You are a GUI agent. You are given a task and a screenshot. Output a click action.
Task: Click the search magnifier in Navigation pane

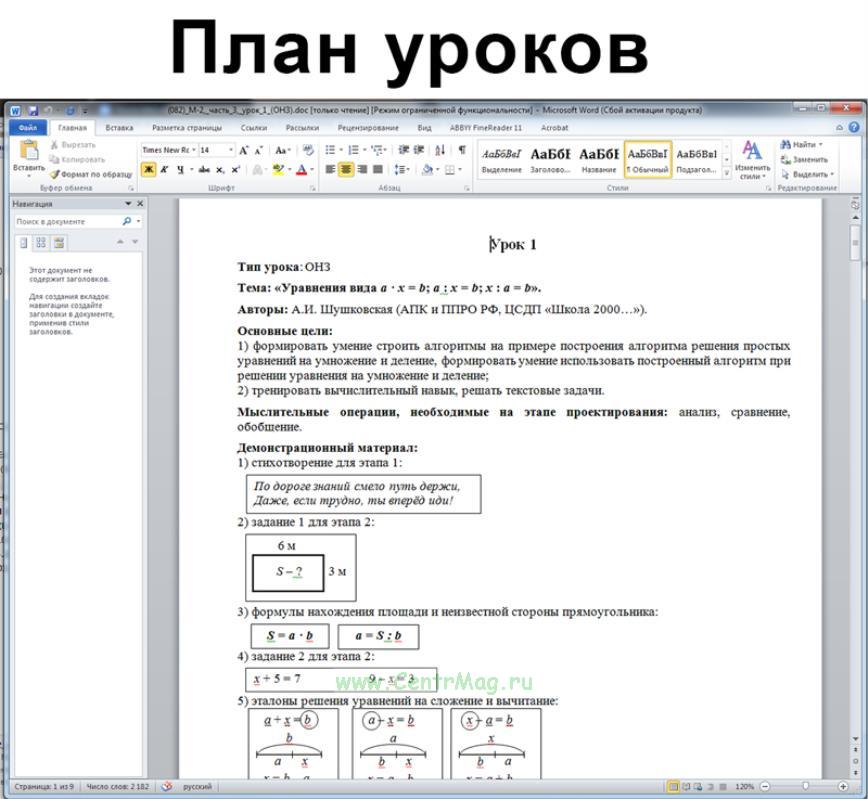(x=127, y=221)
